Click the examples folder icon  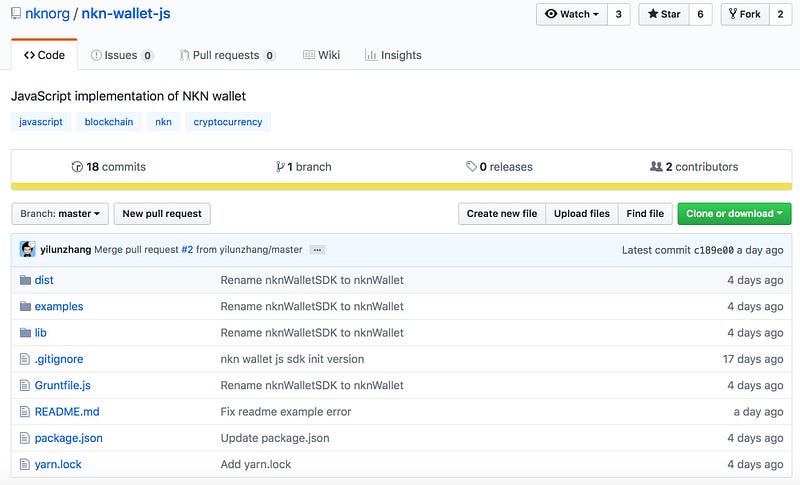click(26, 306)
